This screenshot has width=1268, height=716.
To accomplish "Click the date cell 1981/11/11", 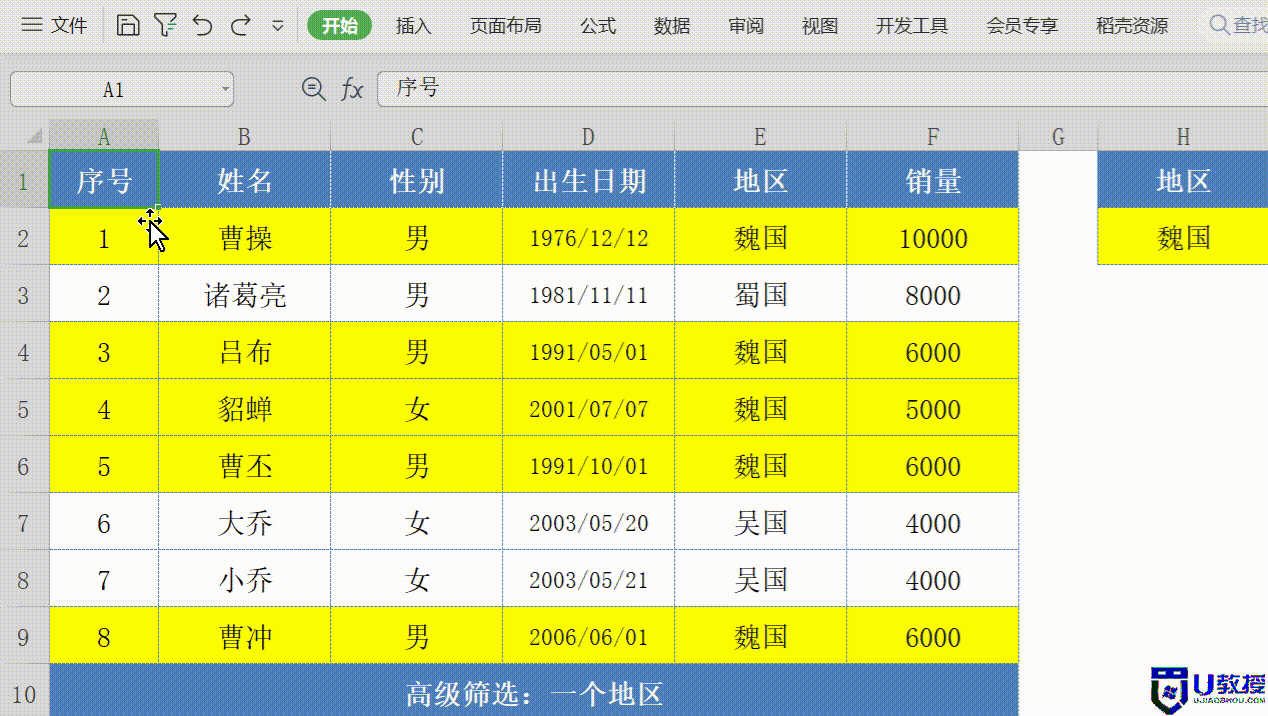I will [589, 294].
